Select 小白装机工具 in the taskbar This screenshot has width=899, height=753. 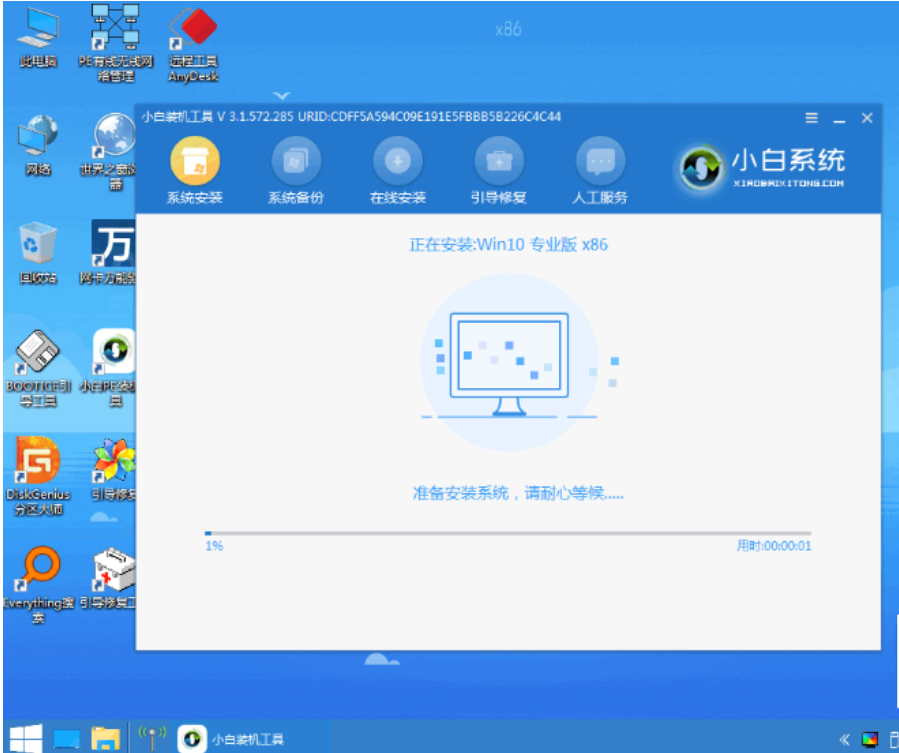(232, 738)
